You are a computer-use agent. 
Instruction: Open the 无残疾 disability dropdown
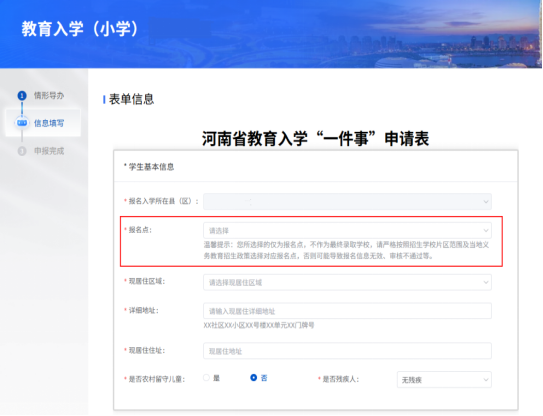444,380
